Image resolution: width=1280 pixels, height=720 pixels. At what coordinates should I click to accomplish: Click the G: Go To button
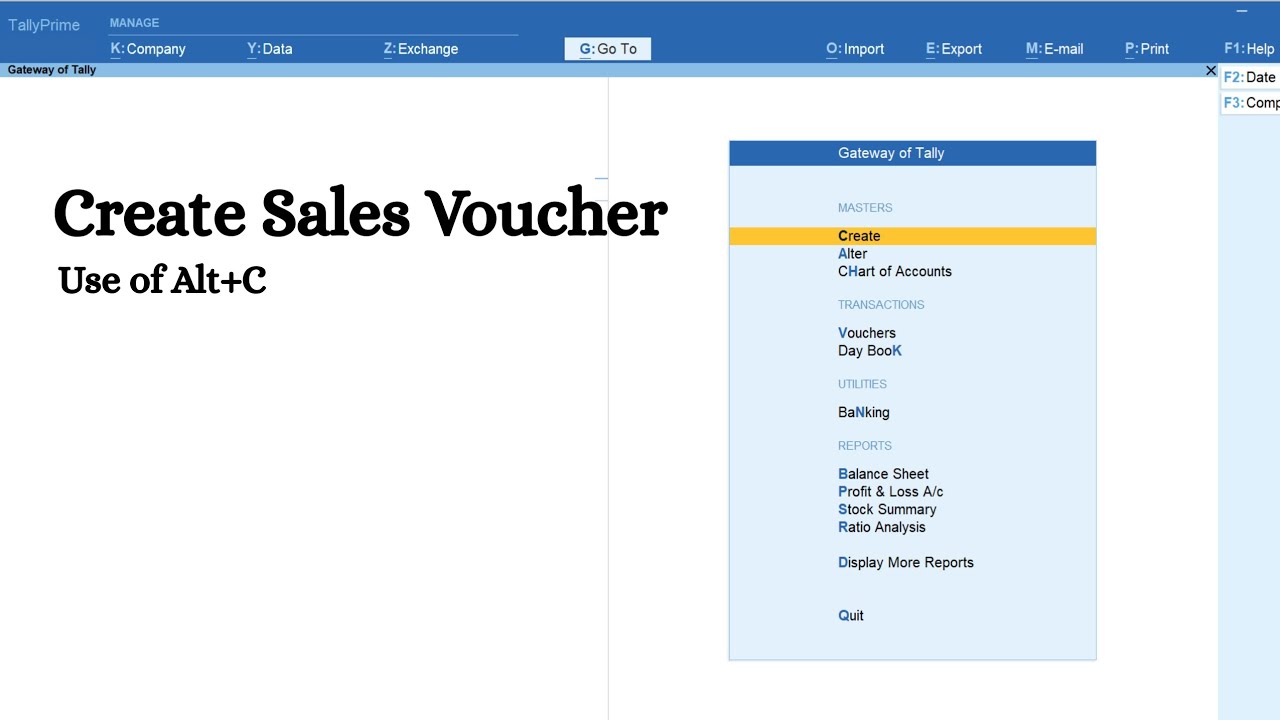point(608,49)
